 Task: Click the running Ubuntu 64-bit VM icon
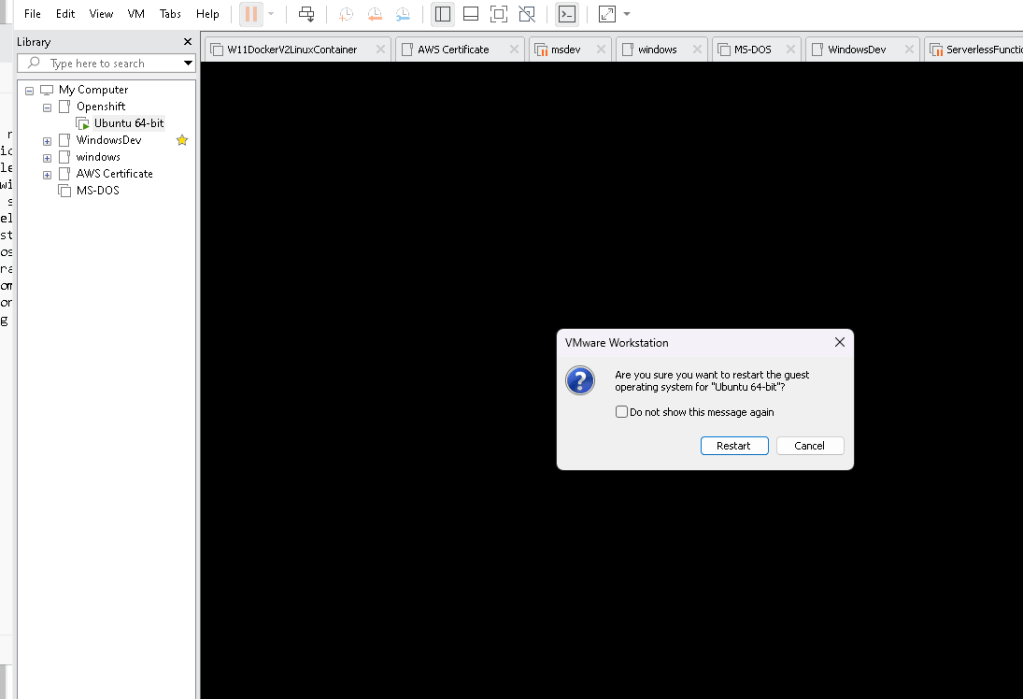click(82, 123)
